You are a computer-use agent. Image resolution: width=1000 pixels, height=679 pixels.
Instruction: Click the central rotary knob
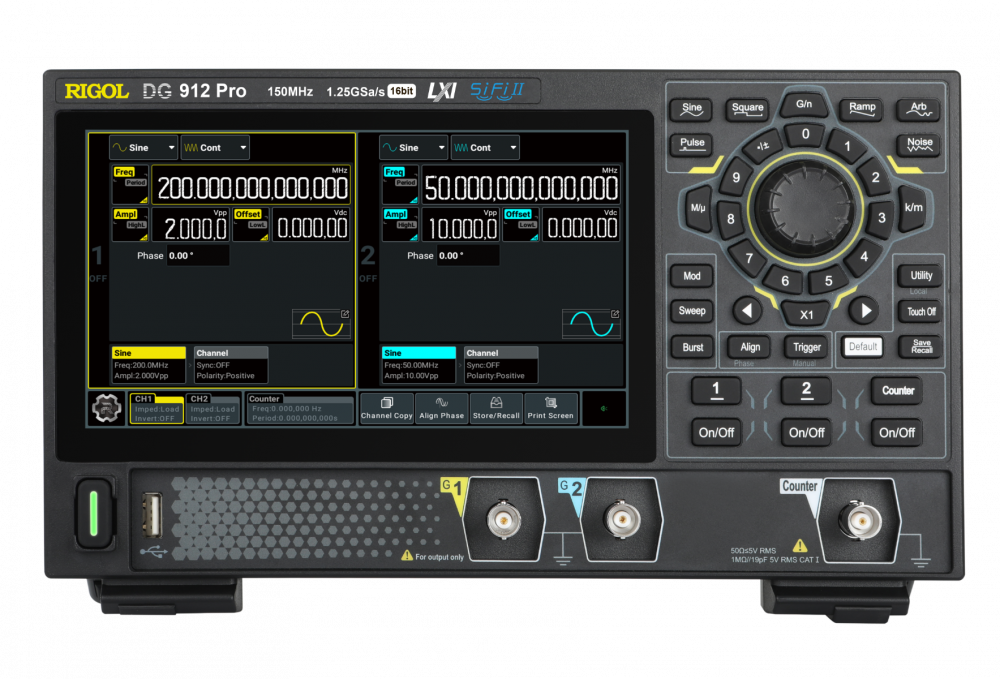point(805,208)
